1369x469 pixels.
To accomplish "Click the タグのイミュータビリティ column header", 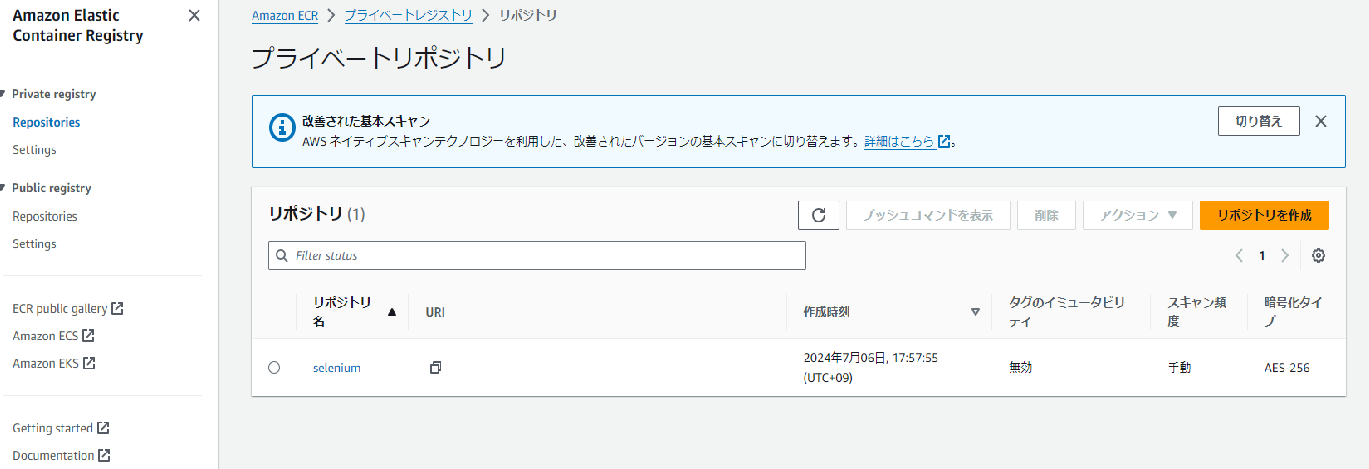I will point(1067,312).
